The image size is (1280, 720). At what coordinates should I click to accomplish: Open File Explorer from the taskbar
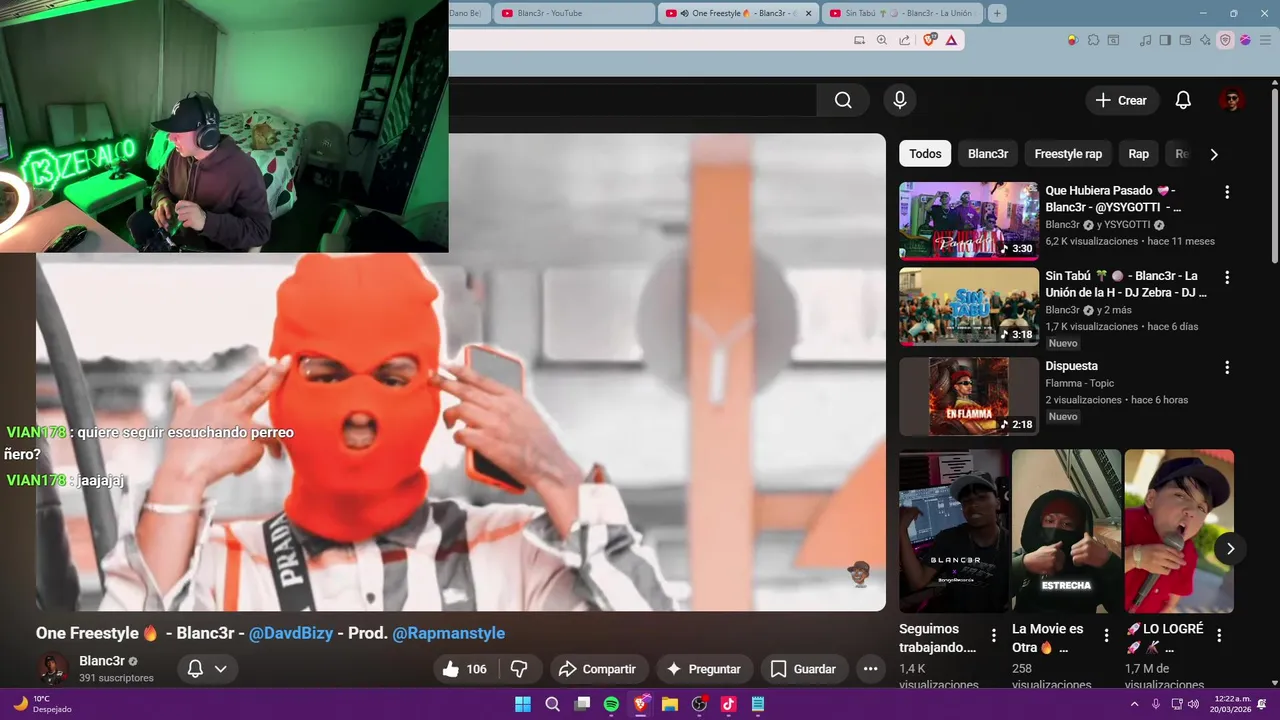[x=670, y=704]
